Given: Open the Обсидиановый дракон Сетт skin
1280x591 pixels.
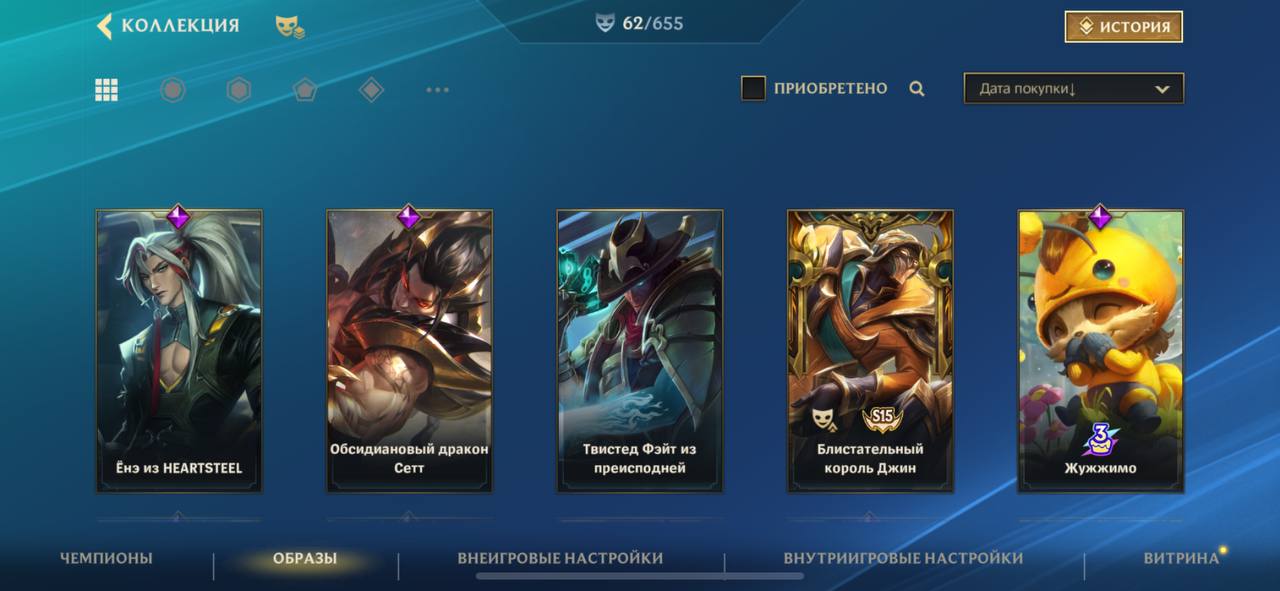Looking at the screenshot, I should 409,350.
